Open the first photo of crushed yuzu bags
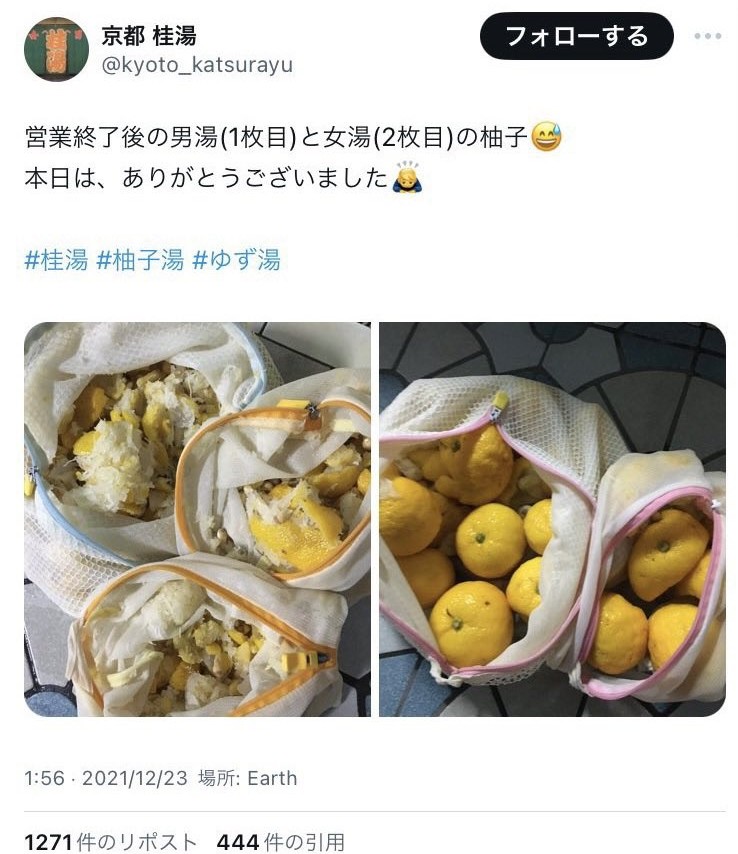 [x=197, y=519]
